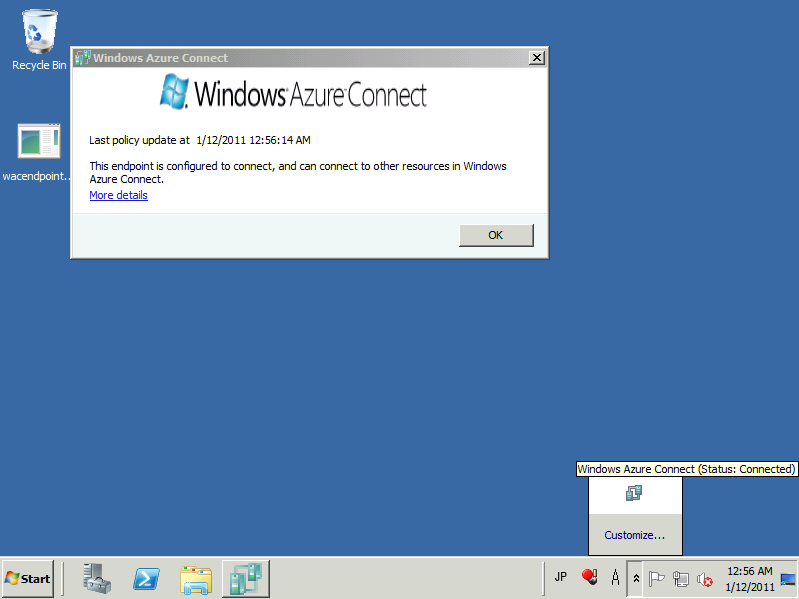Viewport: 799px width, 599px height.
Task: Launch Windows PowerShell from the taskbar
Action: 146,579
